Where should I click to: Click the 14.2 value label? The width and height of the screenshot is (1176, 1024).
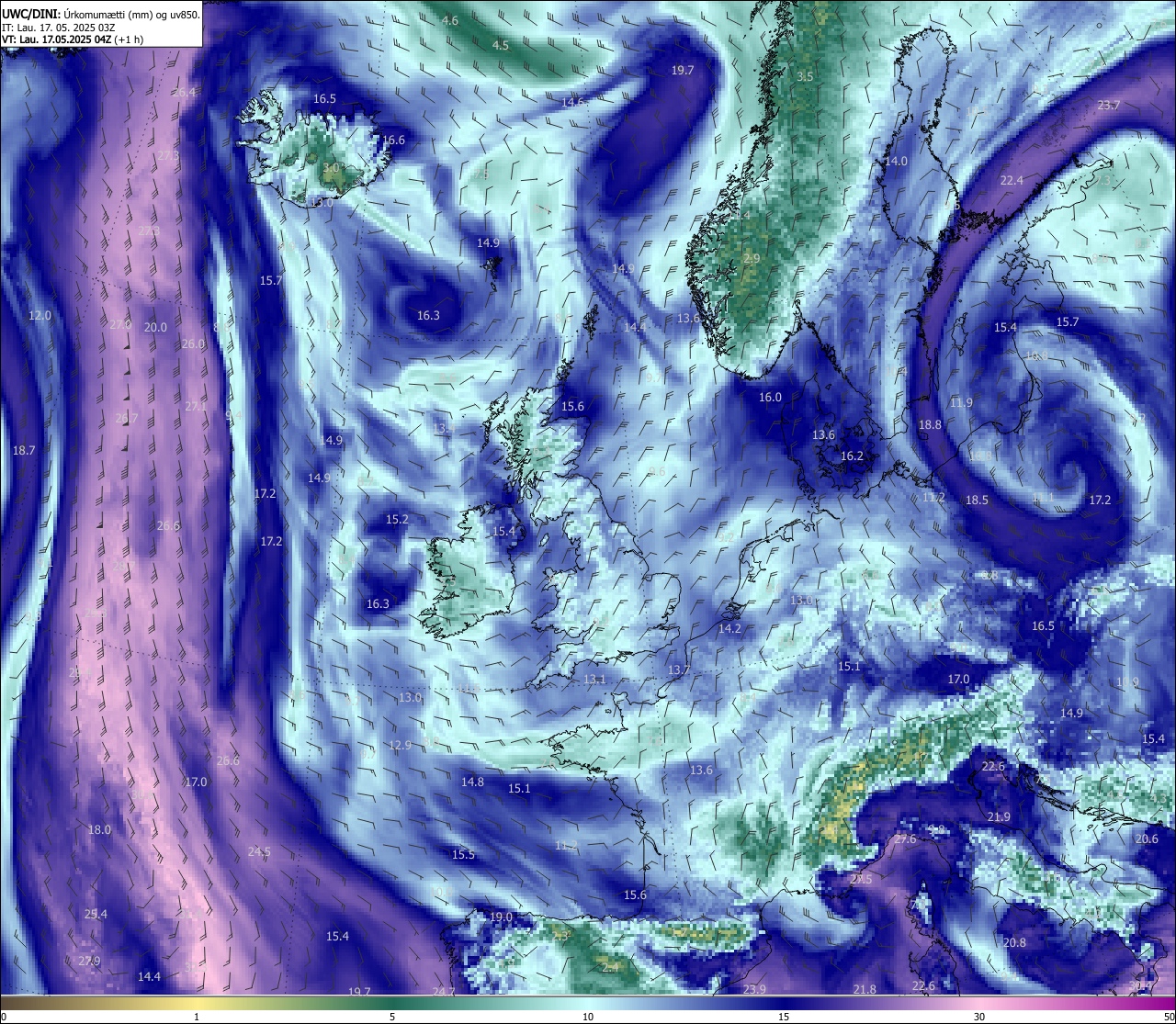(x=729, y=628)
